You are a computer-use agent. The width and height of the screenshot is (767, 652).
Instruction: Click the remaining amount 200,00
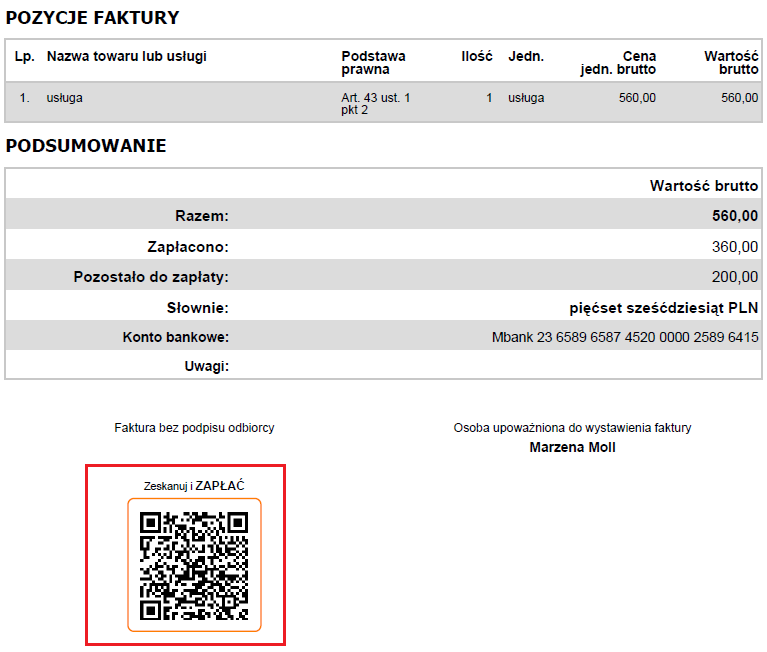[x=735, y=277]
